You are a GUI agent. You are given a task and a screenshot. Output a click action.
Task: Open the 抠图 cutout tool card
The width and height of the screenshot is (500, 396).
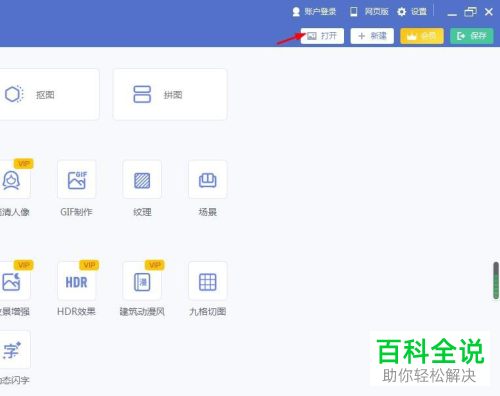[49, 94]
